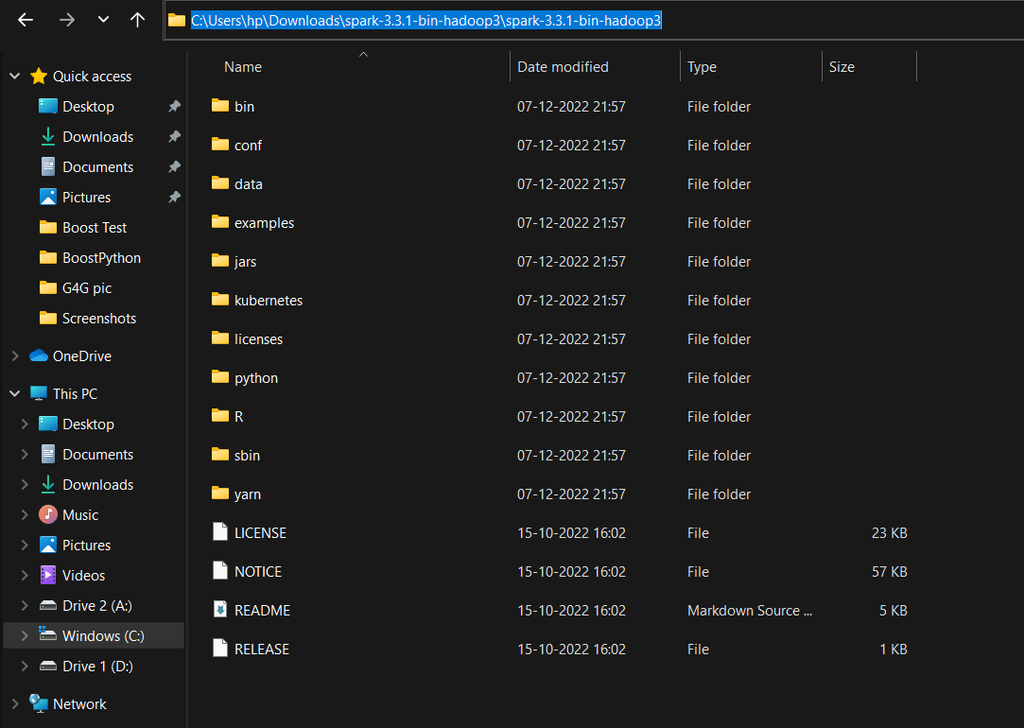Click NOTICE size '57 KB'

pyautogui.click(x=889, y=571)
